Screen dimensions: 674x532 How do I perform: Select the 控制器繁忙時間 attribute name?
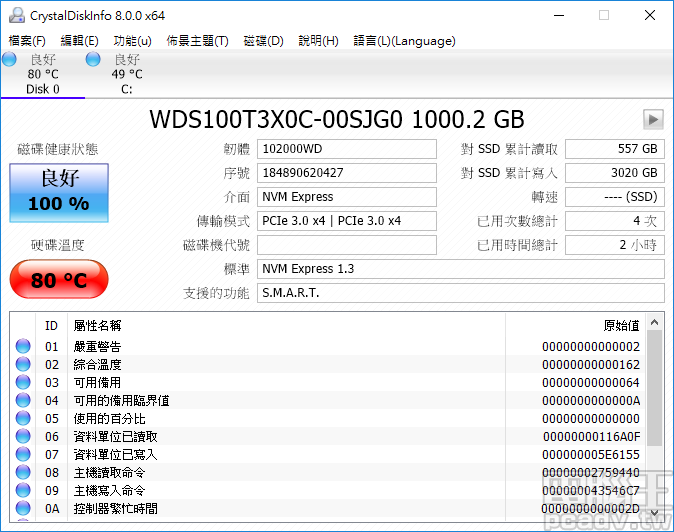click(116, 508)
